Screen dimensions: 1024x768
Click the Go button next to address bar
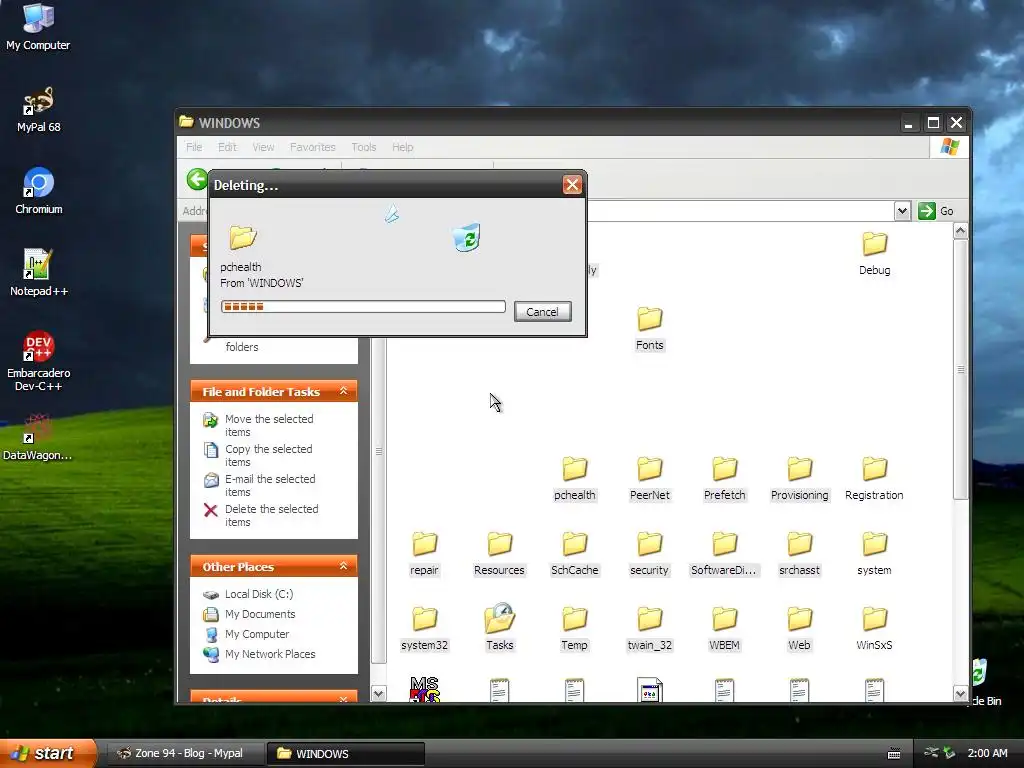(936, 211)
